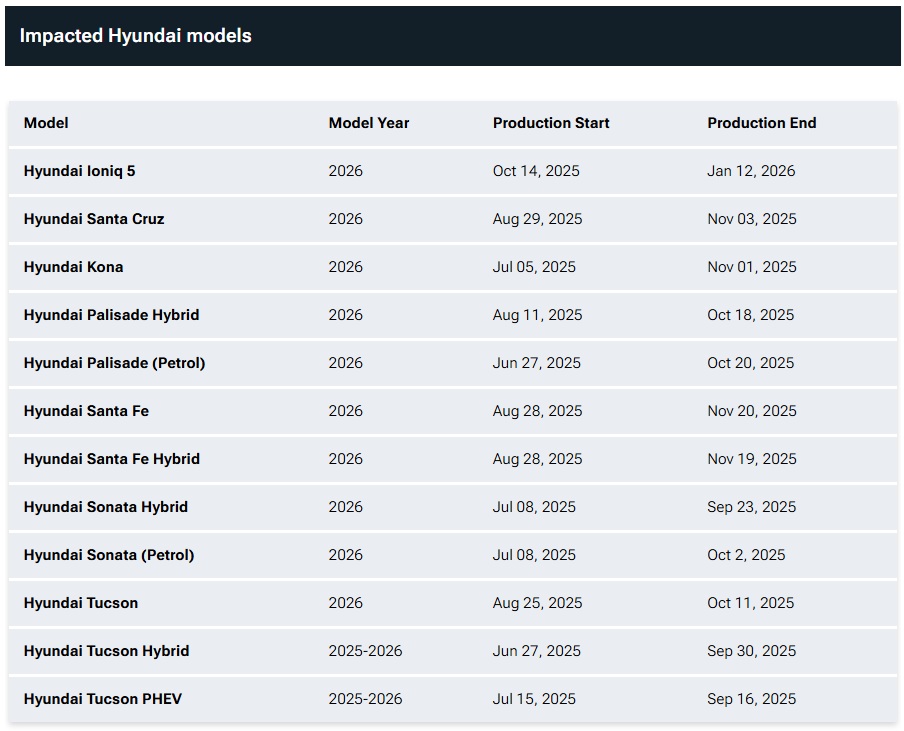Select the Production End column header
Image resolution: width=904 pixels, height=731 pixels.
761,123
